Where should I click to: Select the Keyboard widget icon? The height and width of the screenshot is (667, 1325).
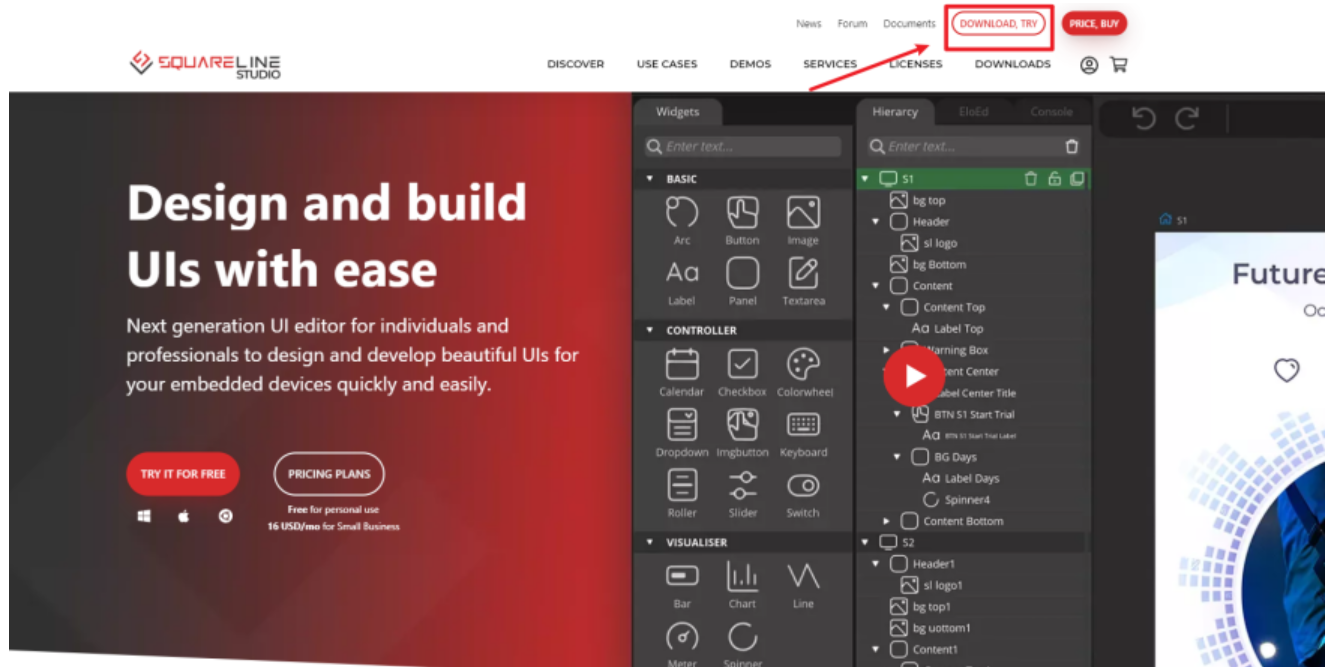click(x=803, y=425)
